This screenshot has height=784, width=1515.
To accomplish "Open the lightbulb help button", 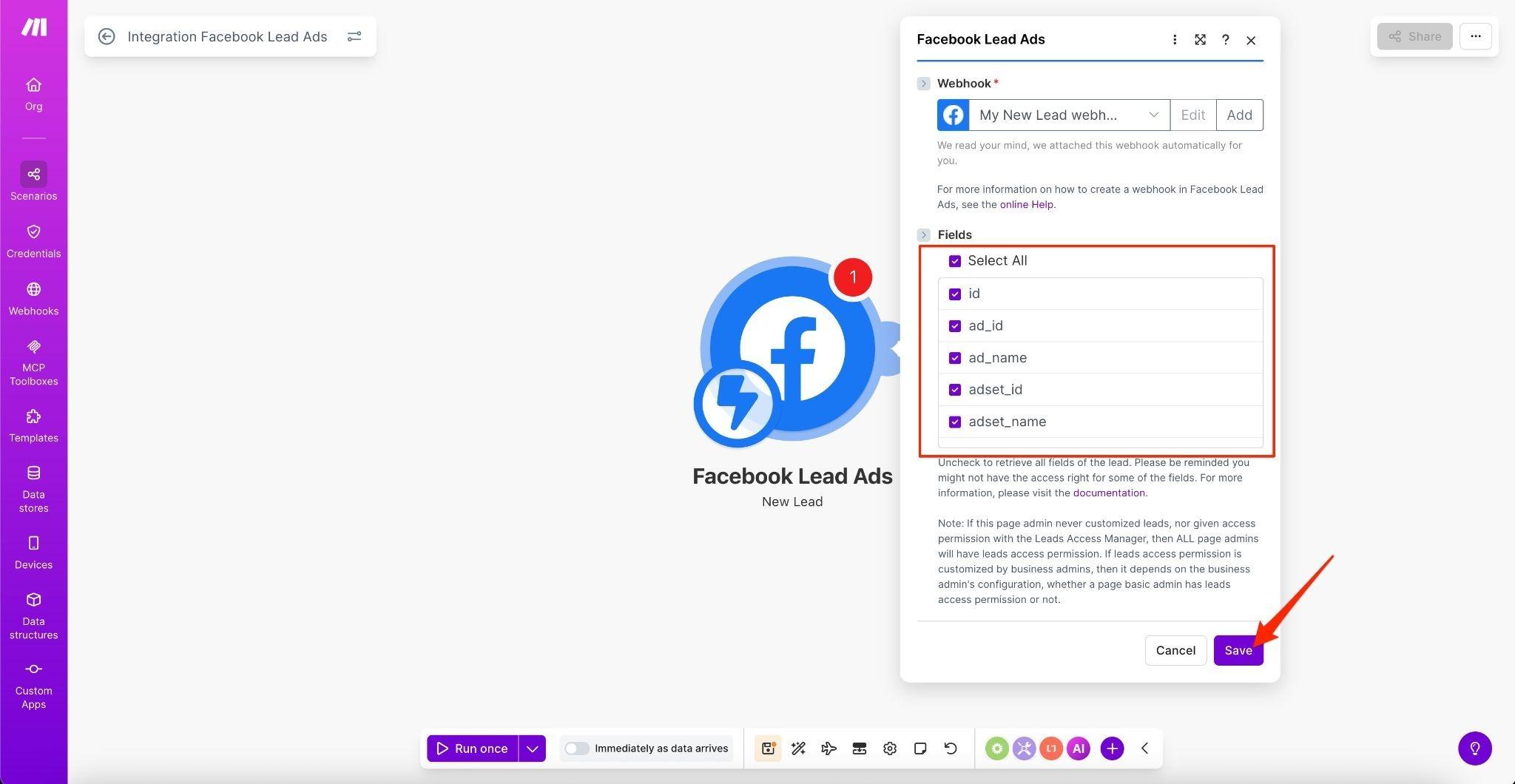I will point(1475,748).
